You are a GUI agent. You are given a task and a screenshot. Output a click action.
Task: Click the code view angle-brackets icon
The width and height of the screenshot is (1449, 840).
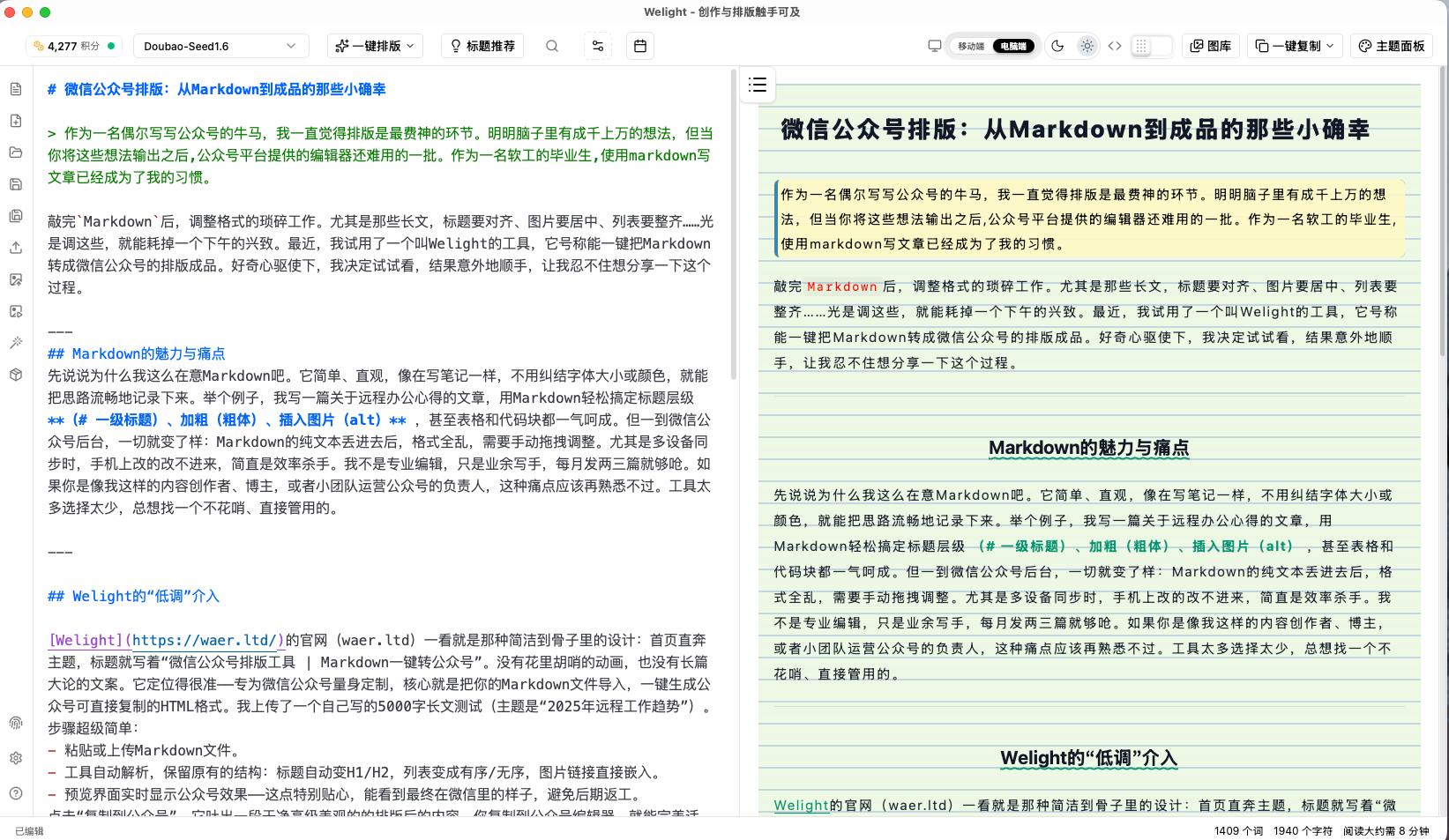click(x=1115, y=46)
